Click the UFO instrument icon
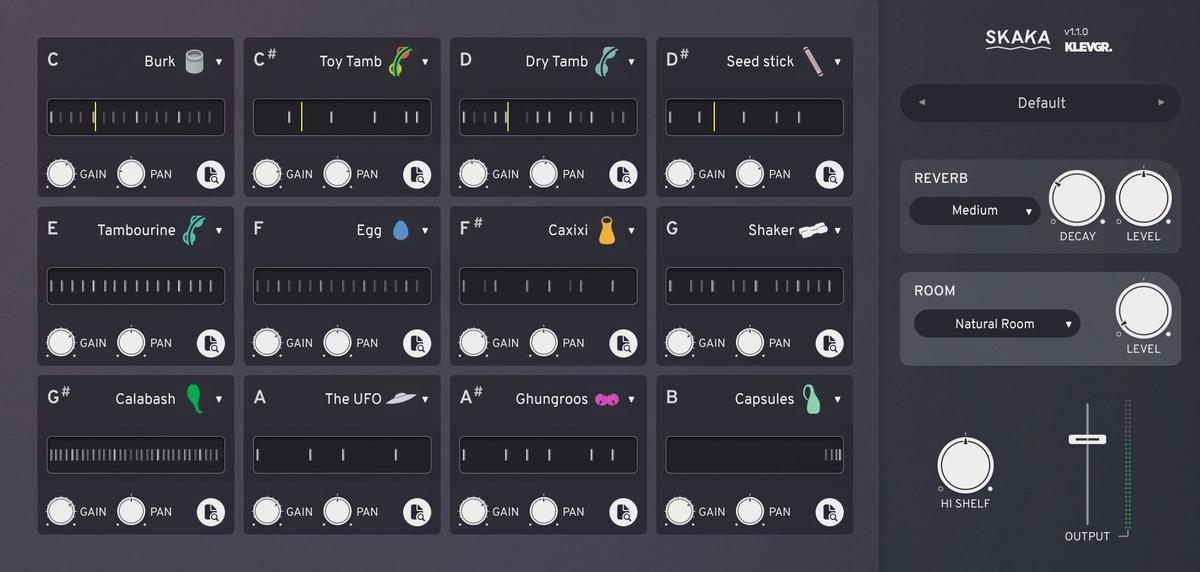The height and width of the screenshot is (572, 1200). click(401, 399)
